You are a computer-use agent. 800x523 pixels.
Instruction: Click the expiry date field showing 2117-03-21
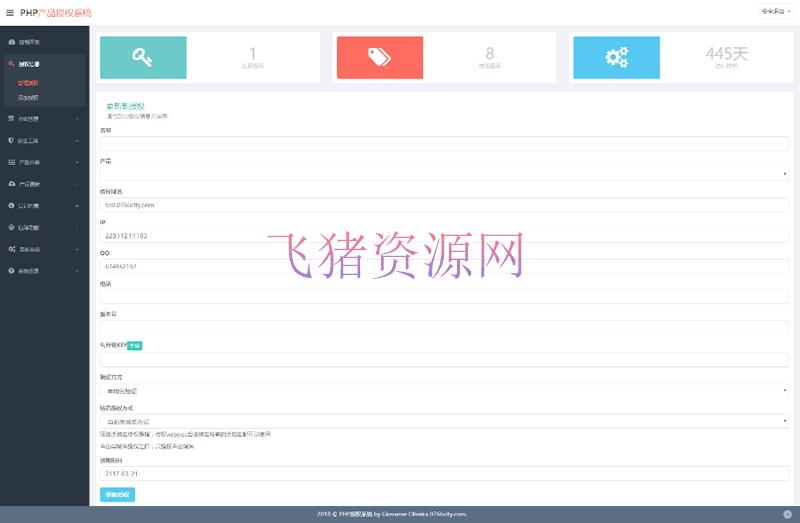tap(444, 472)
